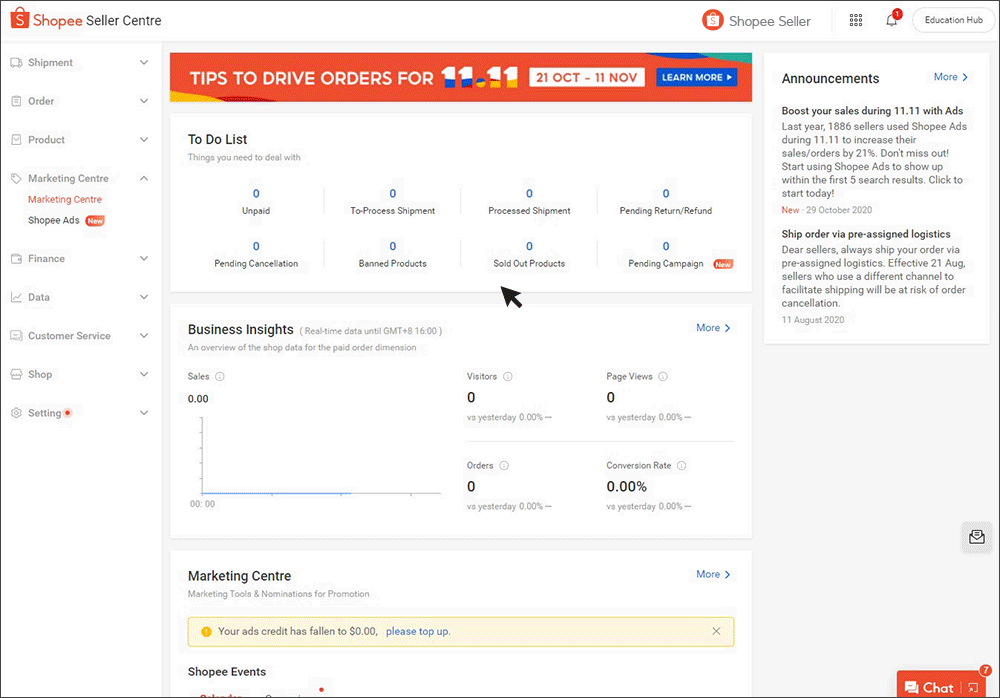1000x698 pixels.
Task: Click the Setting gear icon
Action: click(14, 412)
